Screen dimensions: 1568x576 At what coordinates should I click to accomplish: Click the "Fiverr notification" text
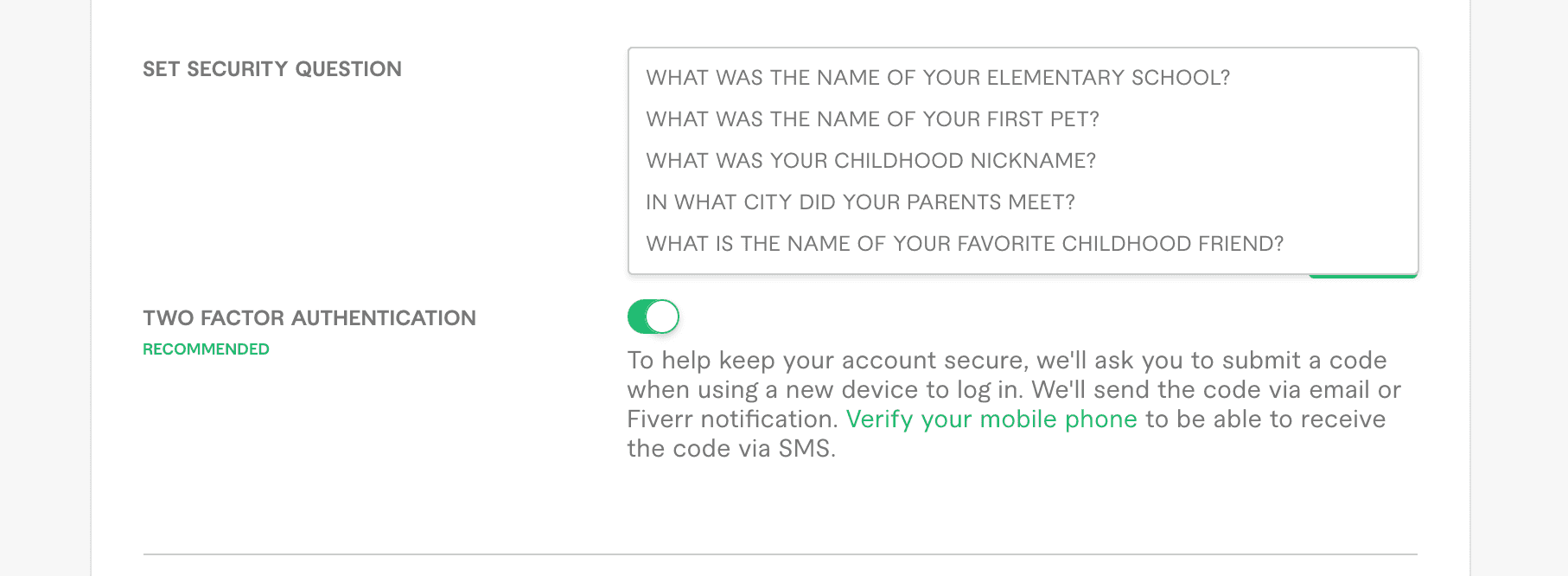click(730, 419)
